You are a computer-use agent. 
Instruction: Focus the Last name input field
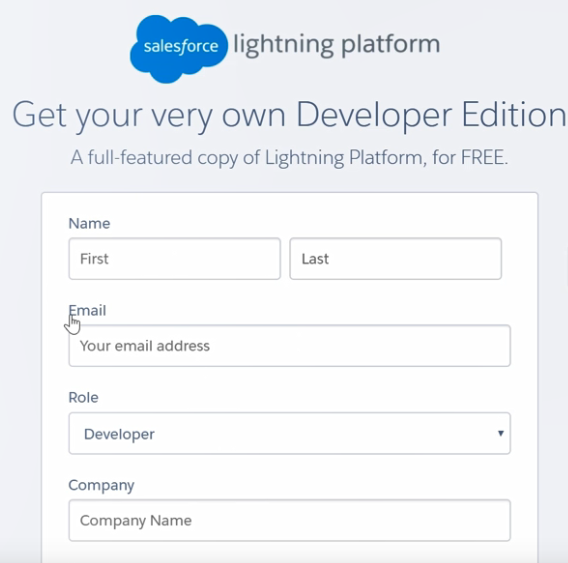(396, 259)
